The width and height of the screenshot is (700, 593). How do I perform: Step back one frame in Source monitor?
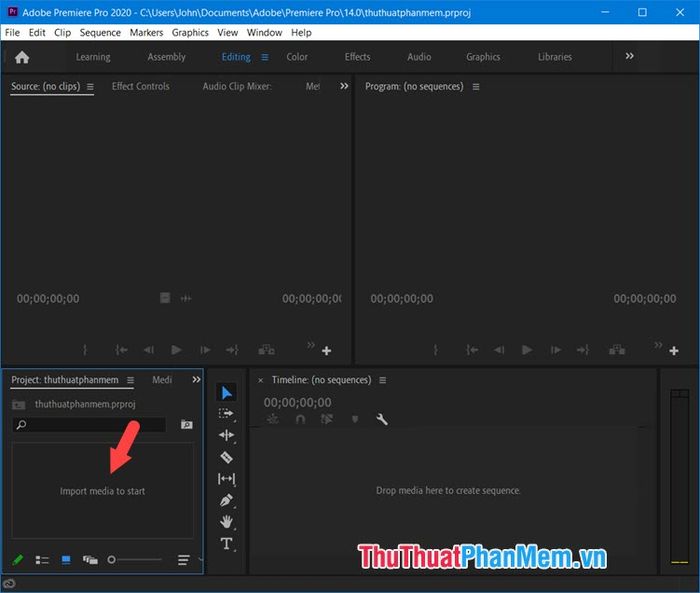[x=149, y=350]
